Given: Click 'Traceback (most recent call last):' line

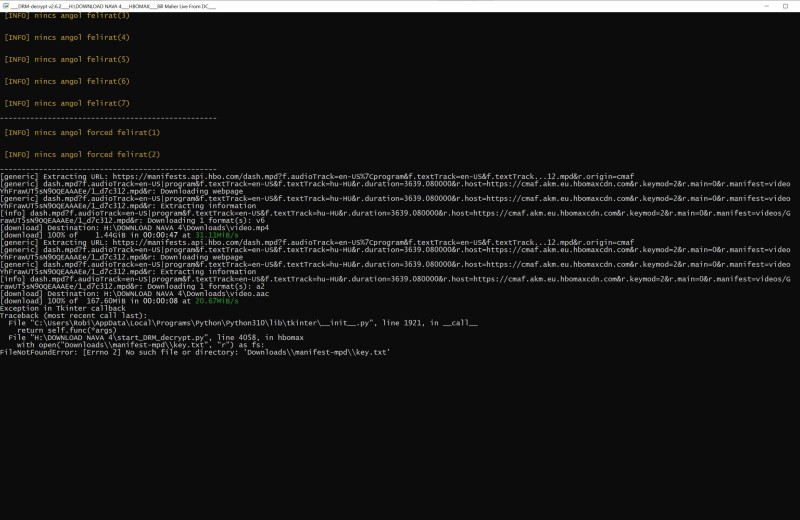Looking at the screenshot, I should [x=73, y=315].
